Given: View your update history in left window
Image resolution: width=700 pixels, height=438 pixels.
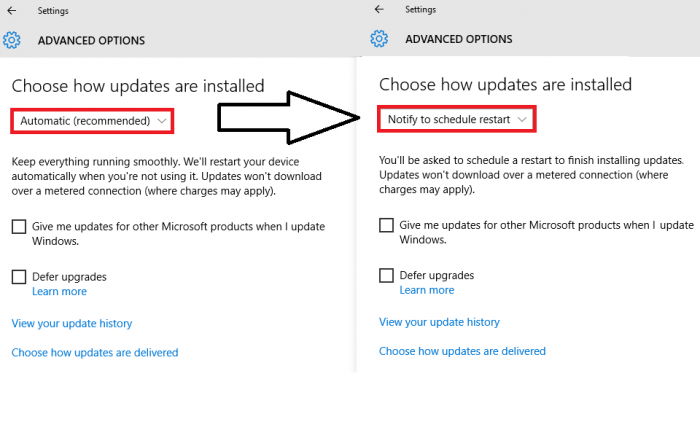Looking at the screenshot, I should click(x=72, y=323).
